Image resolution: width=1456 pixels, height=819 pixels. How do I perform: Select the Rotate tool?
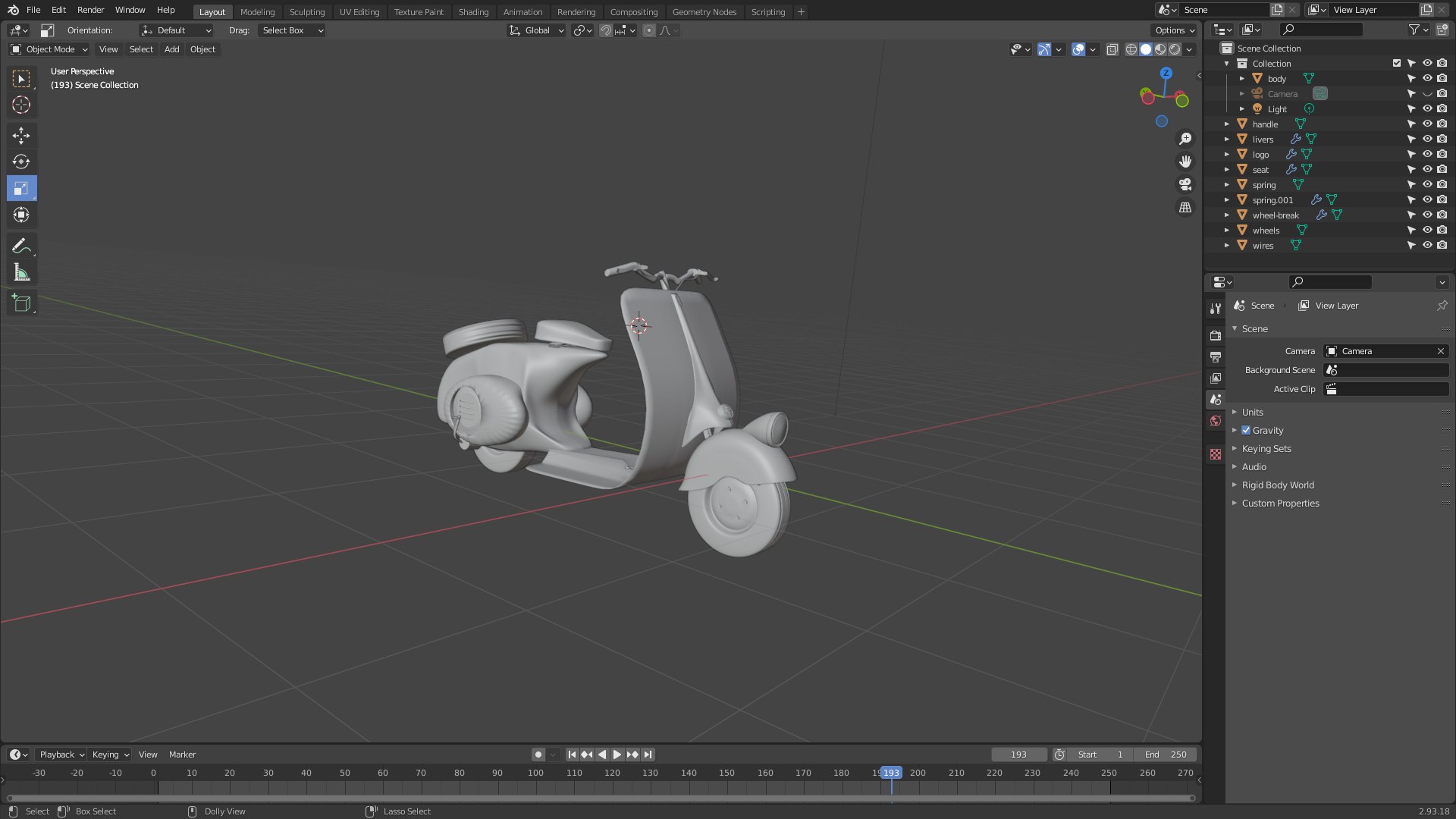(x=21, y=162)
